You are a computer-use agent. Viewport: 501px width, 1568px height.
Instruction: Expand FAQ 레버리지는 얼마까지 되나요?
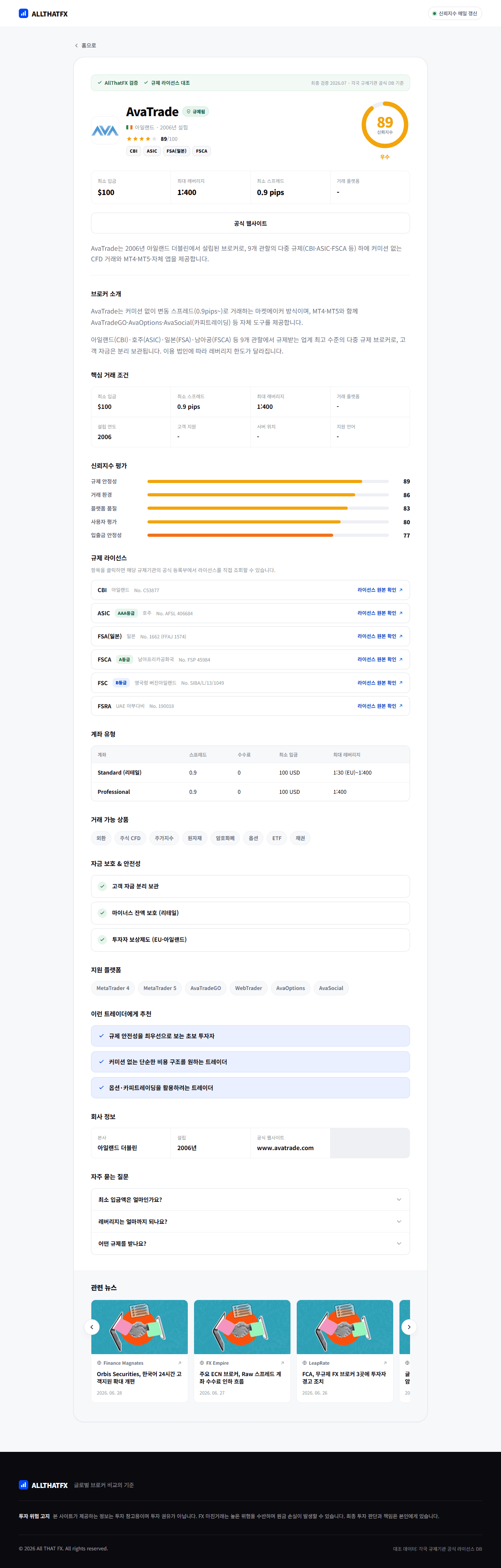(x=250, y=1222)
